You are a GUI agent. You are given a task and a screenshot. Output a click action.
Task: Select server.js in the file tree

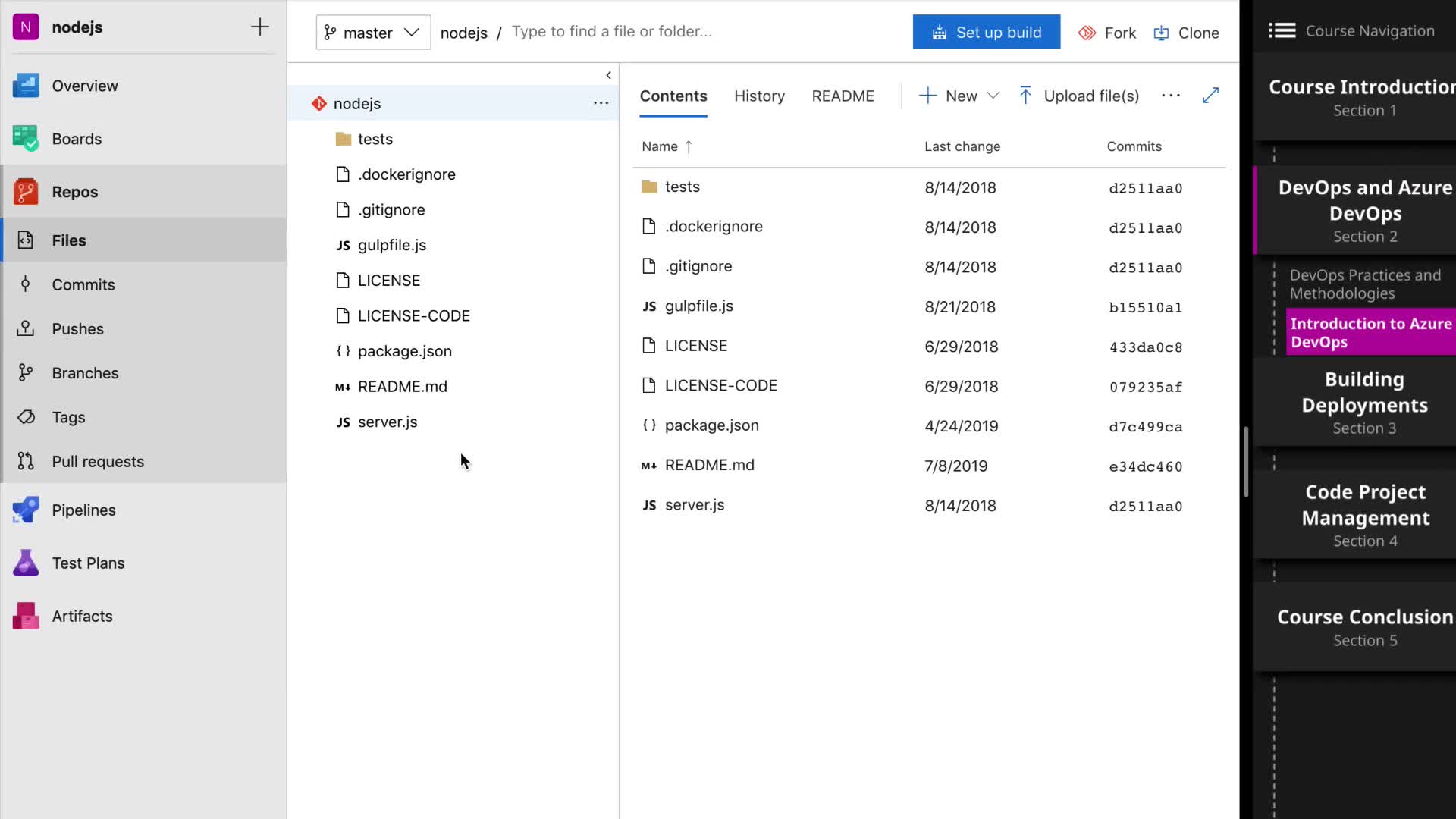387,422
